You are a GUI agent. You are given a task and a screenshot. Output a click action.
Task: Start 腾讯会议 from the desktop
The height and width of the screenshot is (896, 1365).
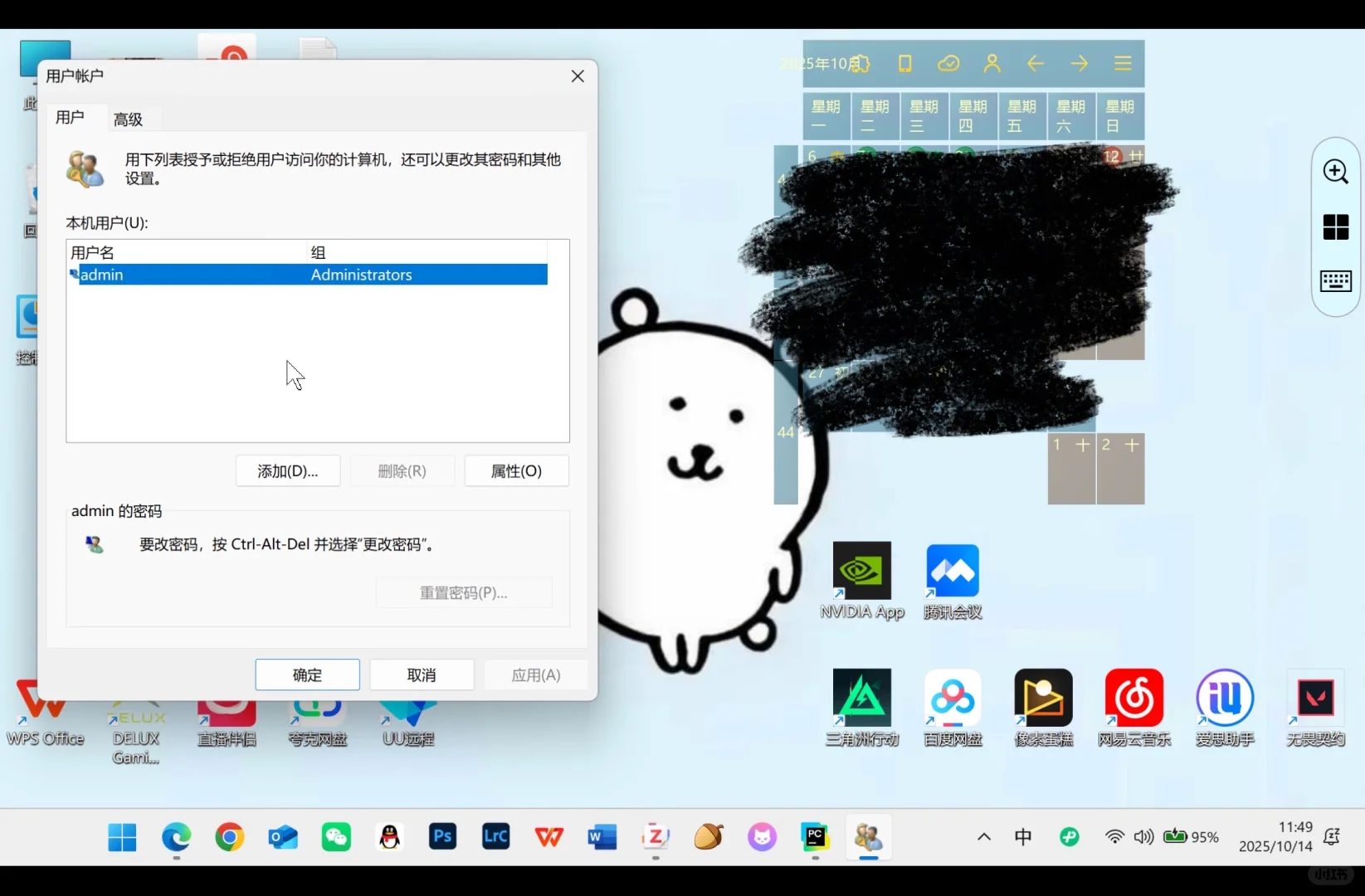[x=952, y=572]
